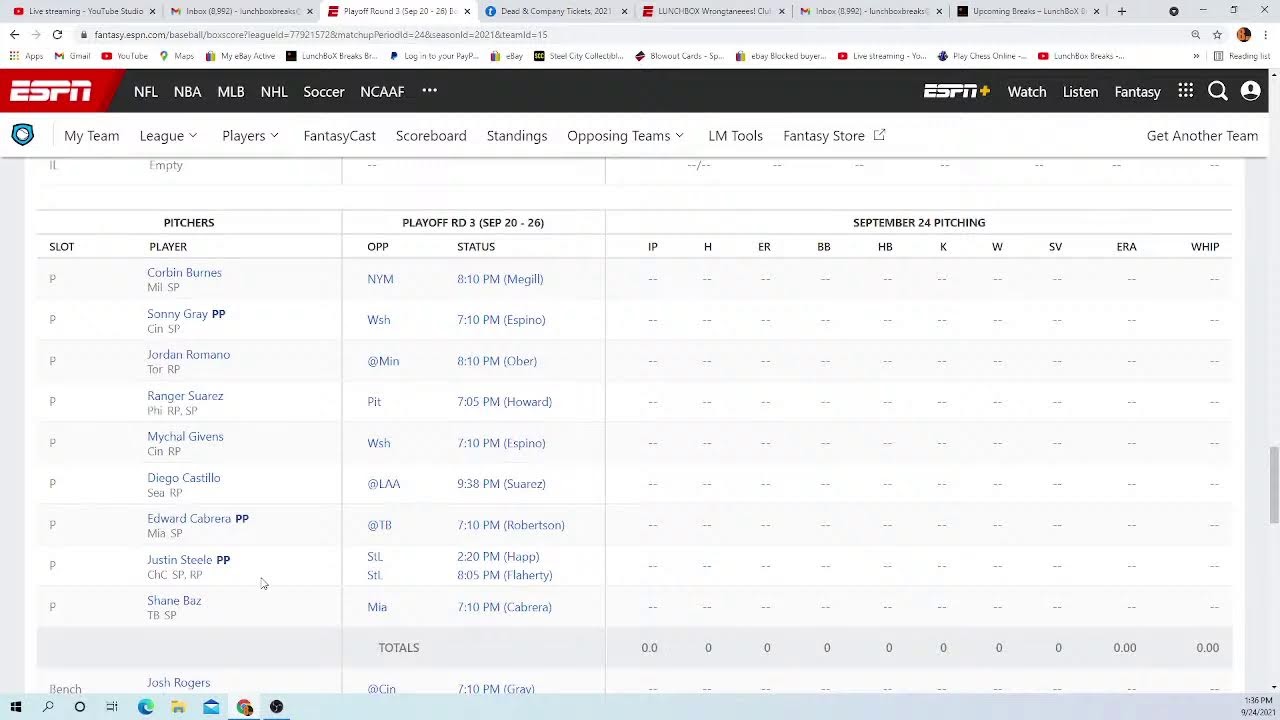Expand the Players dropdown
The image size is (1280, 720).
click(250, 135)
